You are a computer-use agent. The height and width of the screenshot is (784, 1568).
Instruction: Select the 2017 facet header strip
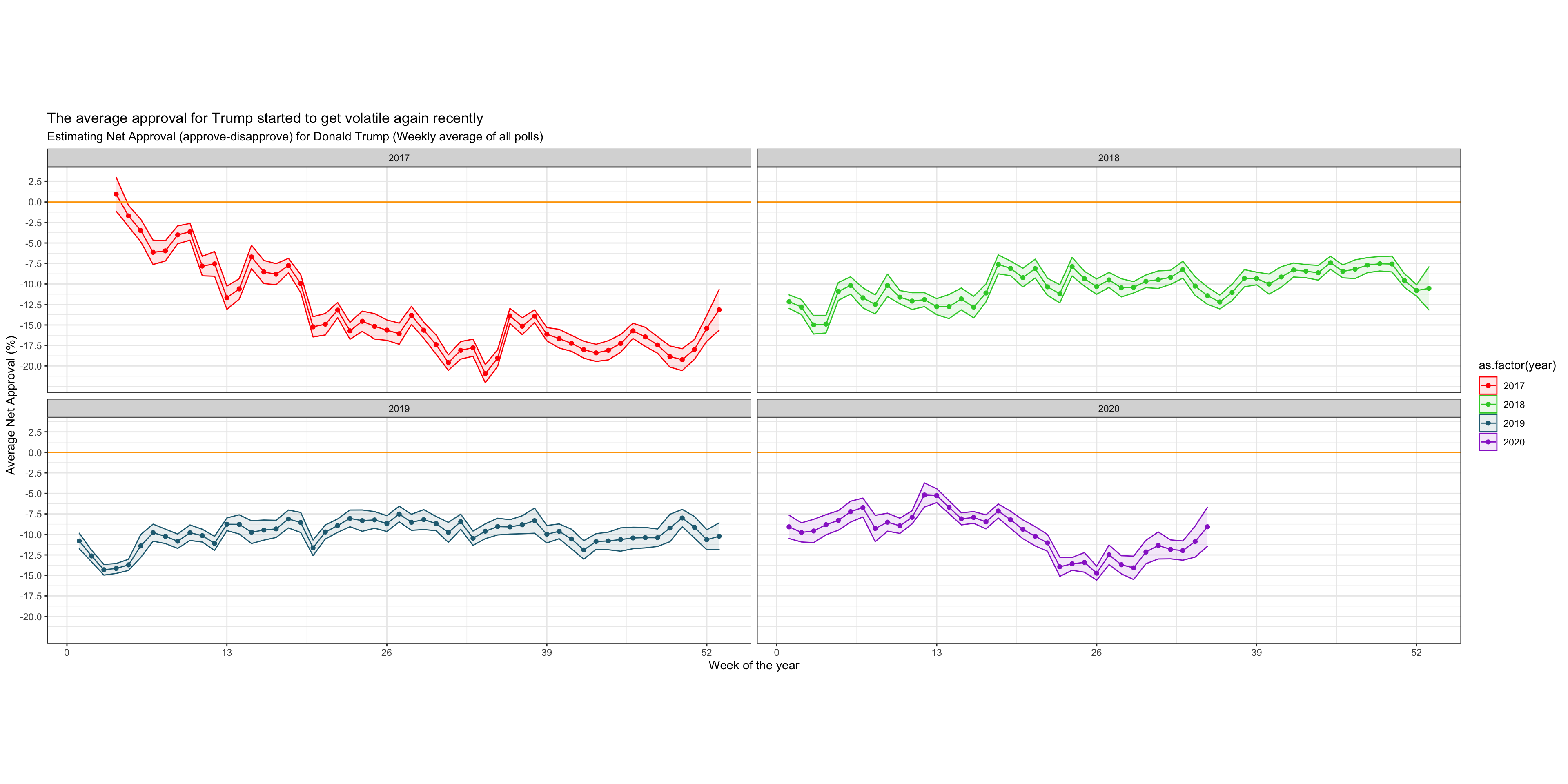point(399,158)
